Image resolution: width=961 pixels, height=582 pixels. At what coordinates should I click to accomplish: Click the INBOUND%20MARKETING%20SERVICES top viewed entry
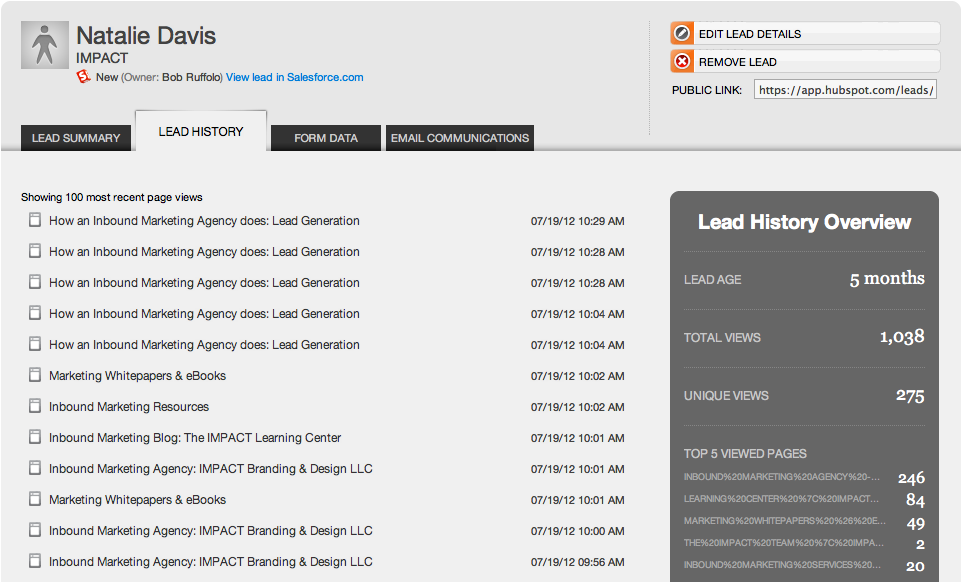pos(782,565)
